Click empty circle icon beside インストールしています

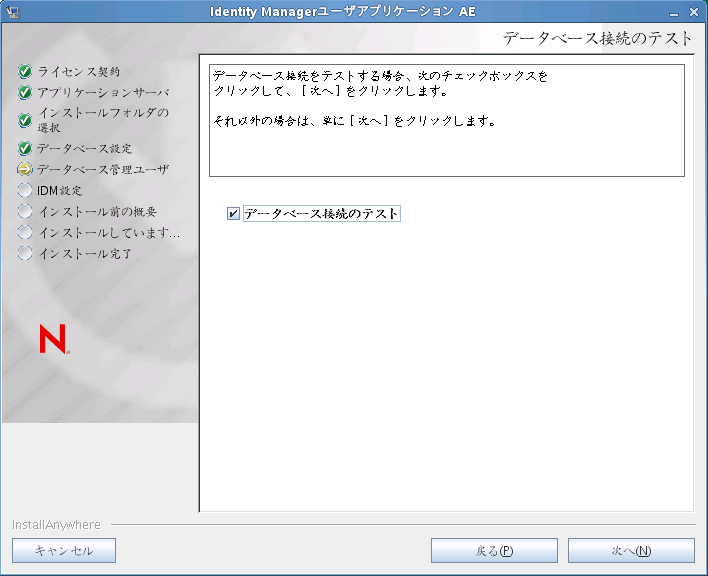25,232
